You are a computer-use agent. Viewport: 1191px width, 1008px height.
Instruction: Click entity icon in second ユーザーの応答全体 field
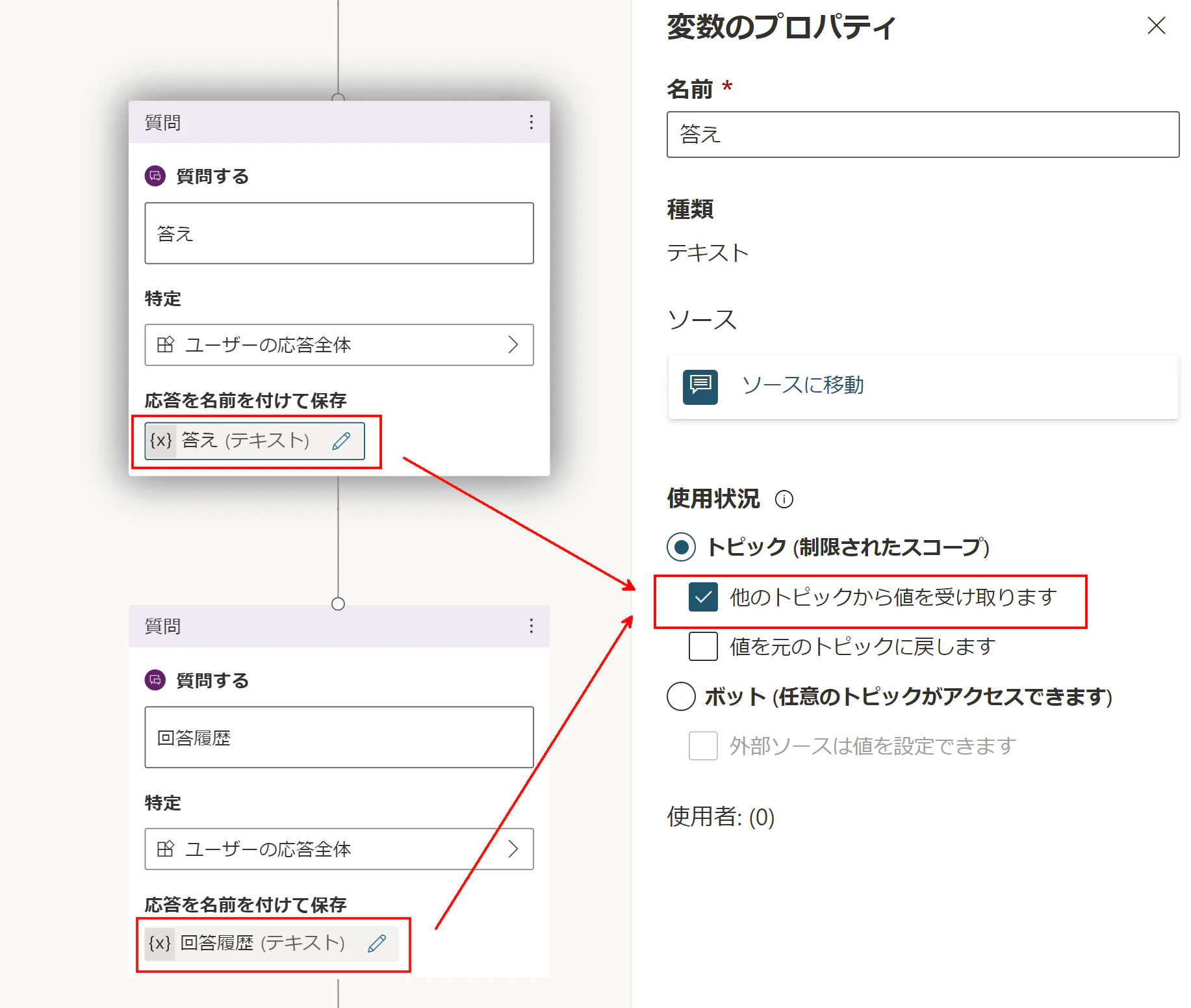pos(166,849)
